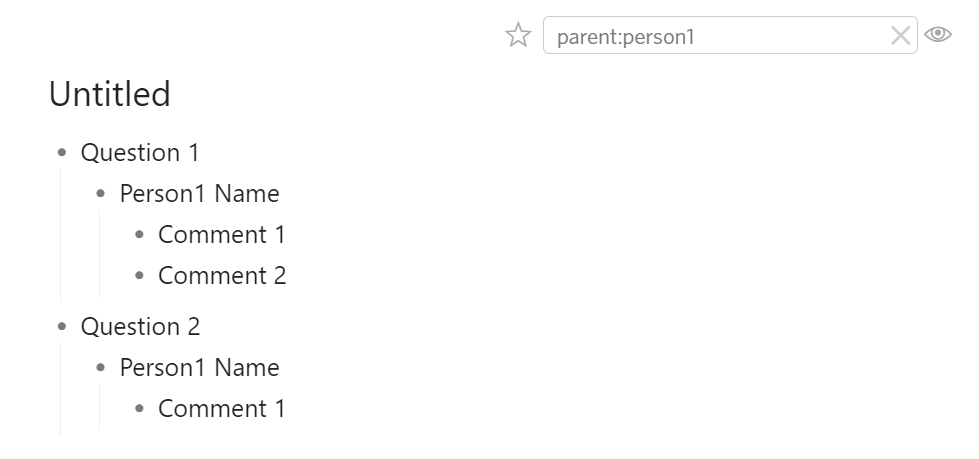The image size is (979, 459).
Task: Place cursor in Comment 1 under Question 2
Action: tap(222, 408)
